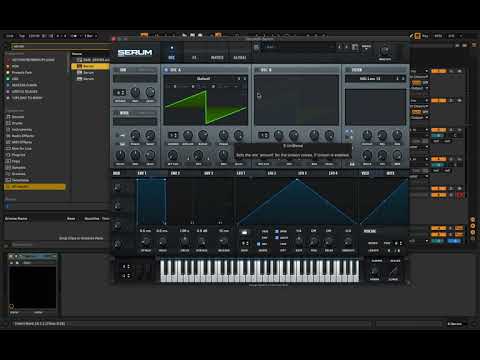Open the Instruments browser category
The height and width of the screenshot is (360, 480).
[22, 129]
